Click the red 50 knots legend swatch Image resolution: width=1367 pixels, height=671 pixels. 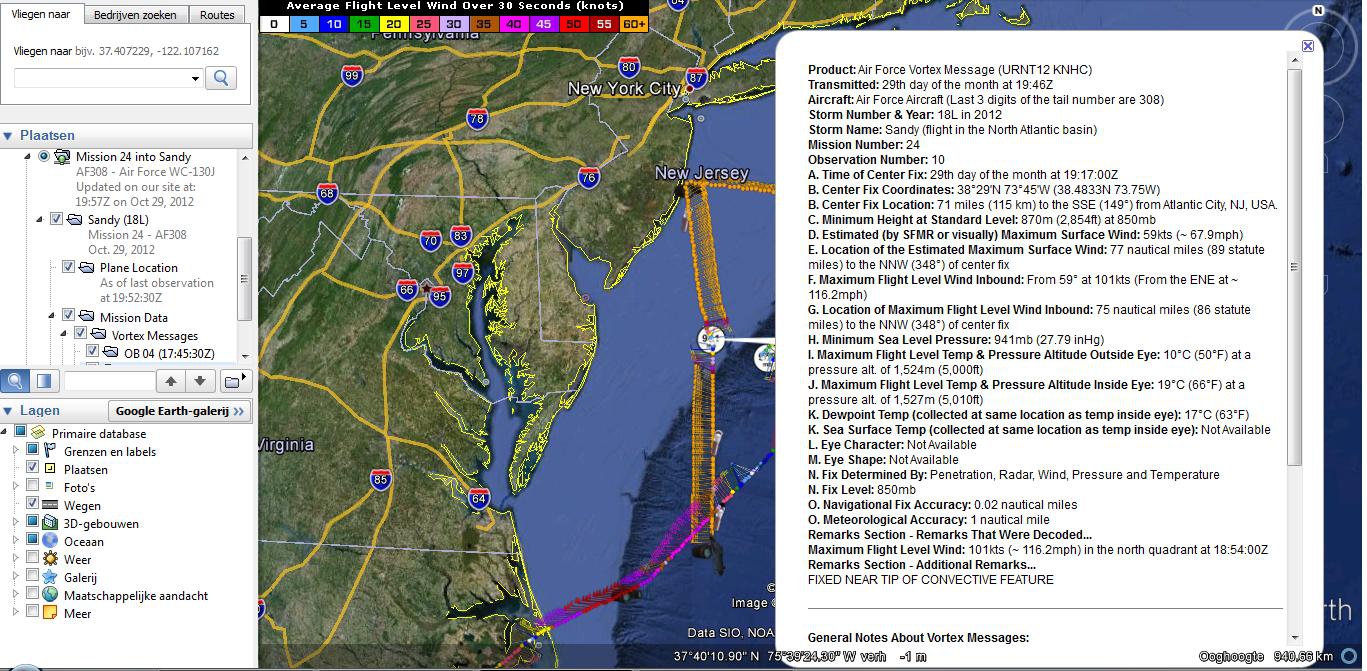575,23
